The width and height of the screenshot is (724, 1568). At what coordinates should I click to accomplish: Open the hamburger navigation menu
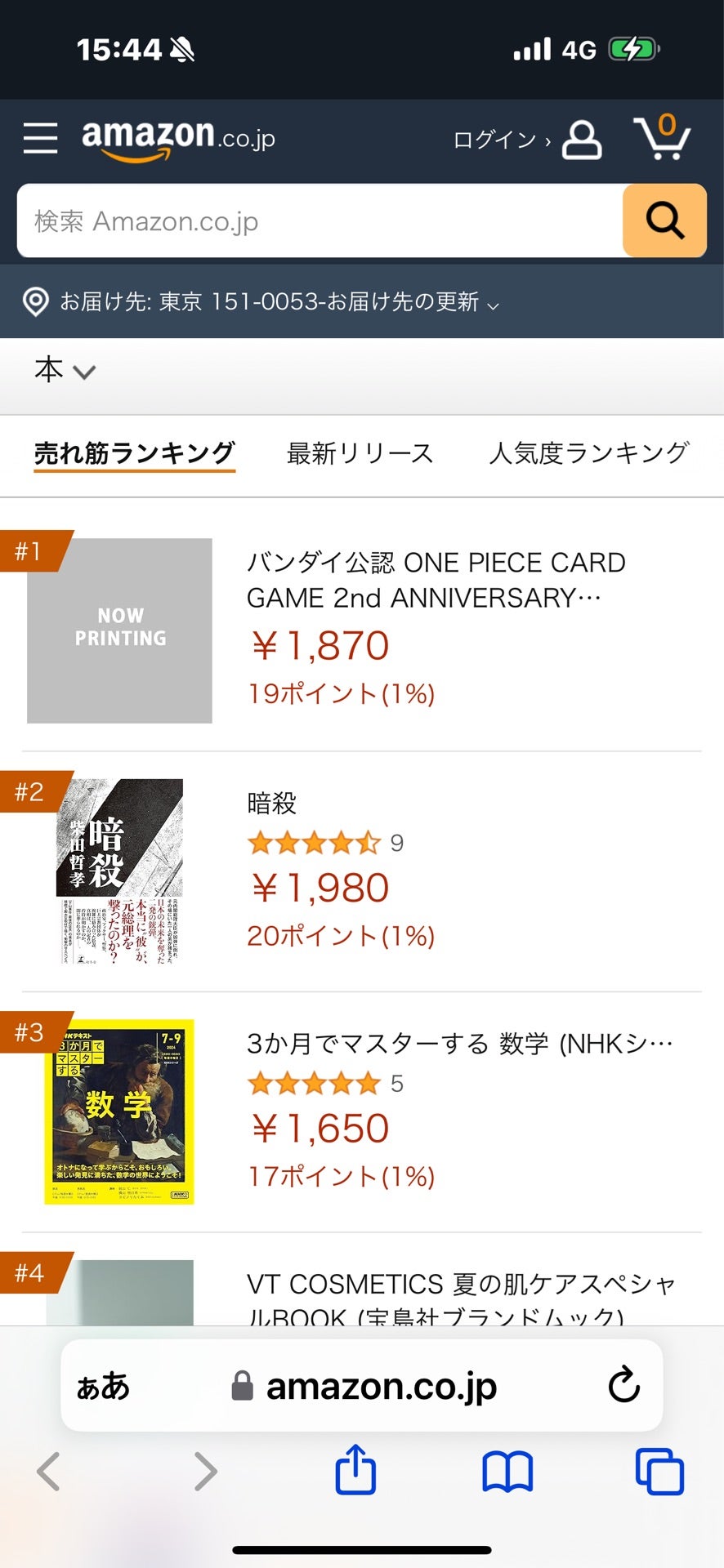click(x=40, y=139)
